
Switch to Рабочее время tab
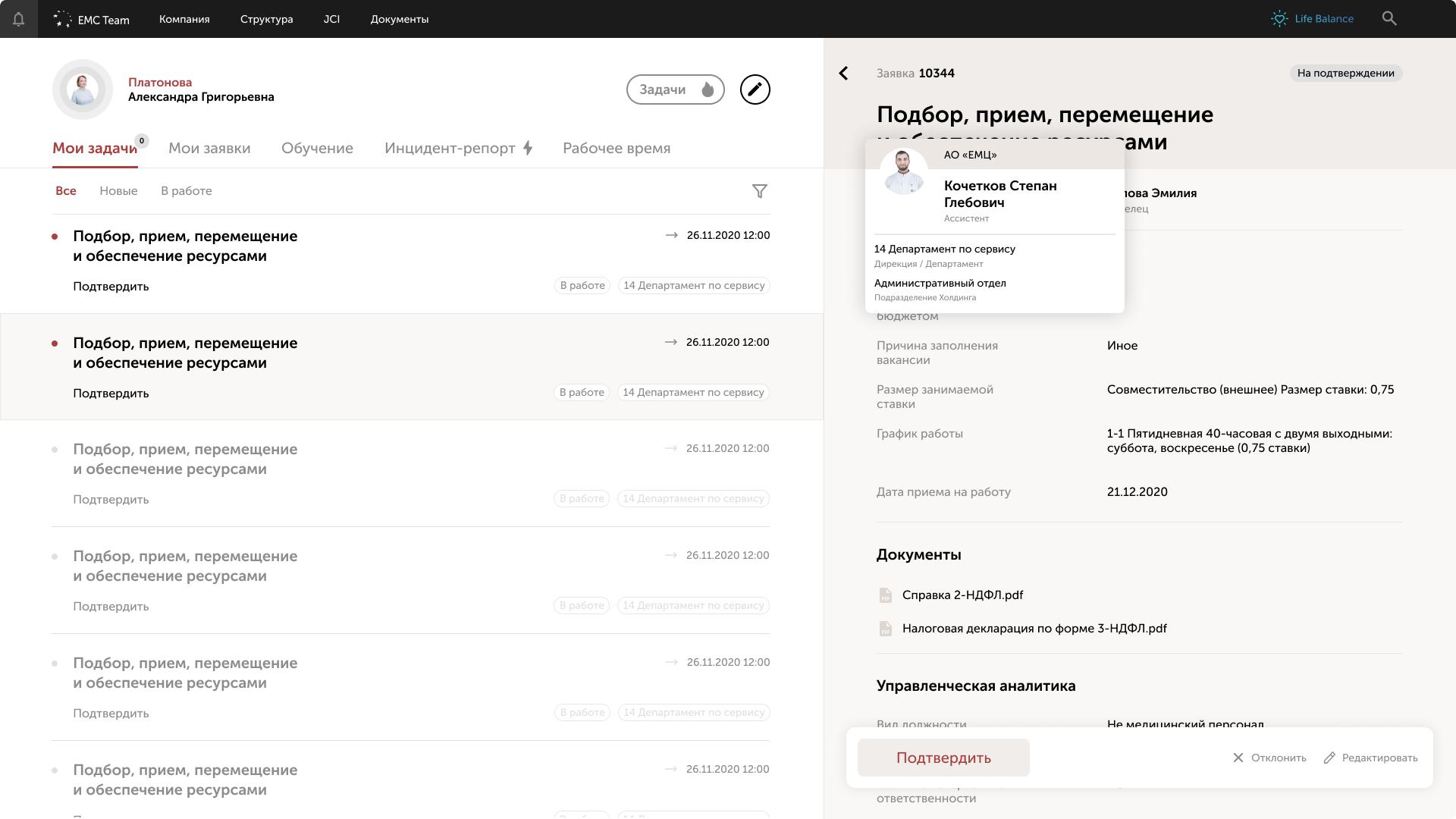pos(616,149)
